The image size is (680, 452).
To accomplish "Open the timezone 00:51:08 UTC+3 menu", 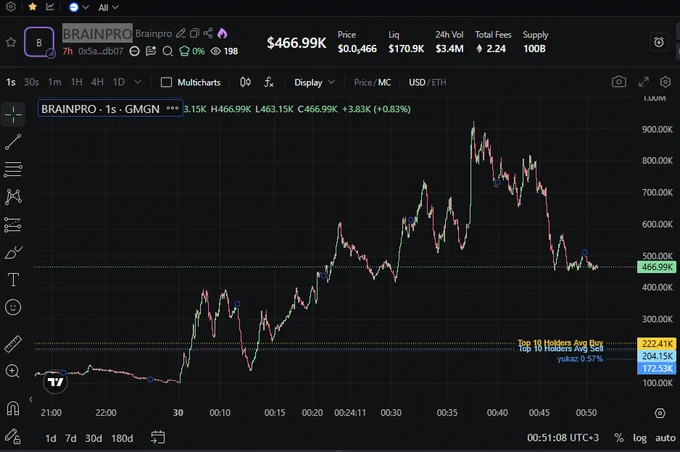I will coord(562,438).
